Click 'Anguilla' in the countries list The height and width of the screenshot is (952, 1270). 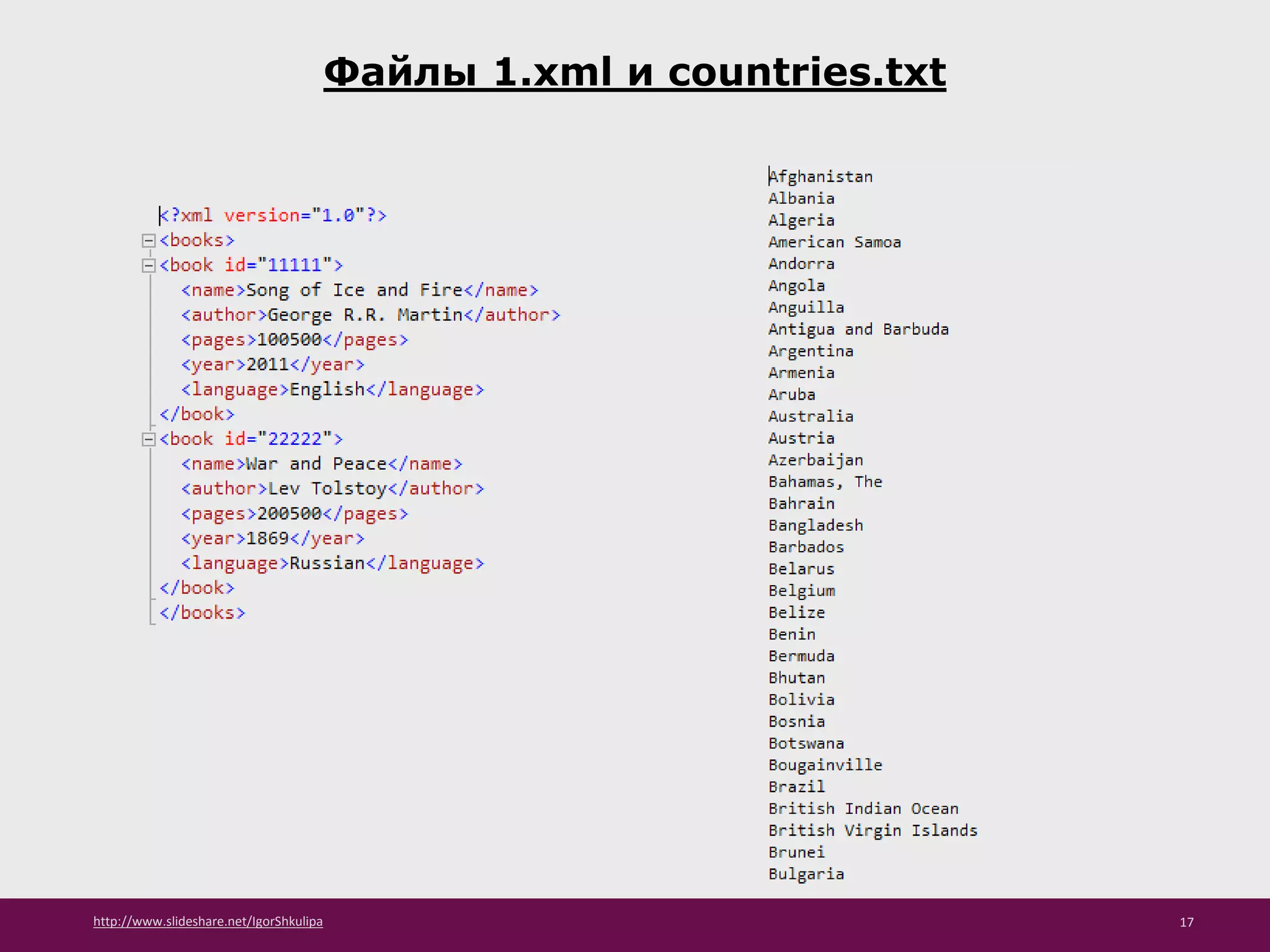click(806, 307)
